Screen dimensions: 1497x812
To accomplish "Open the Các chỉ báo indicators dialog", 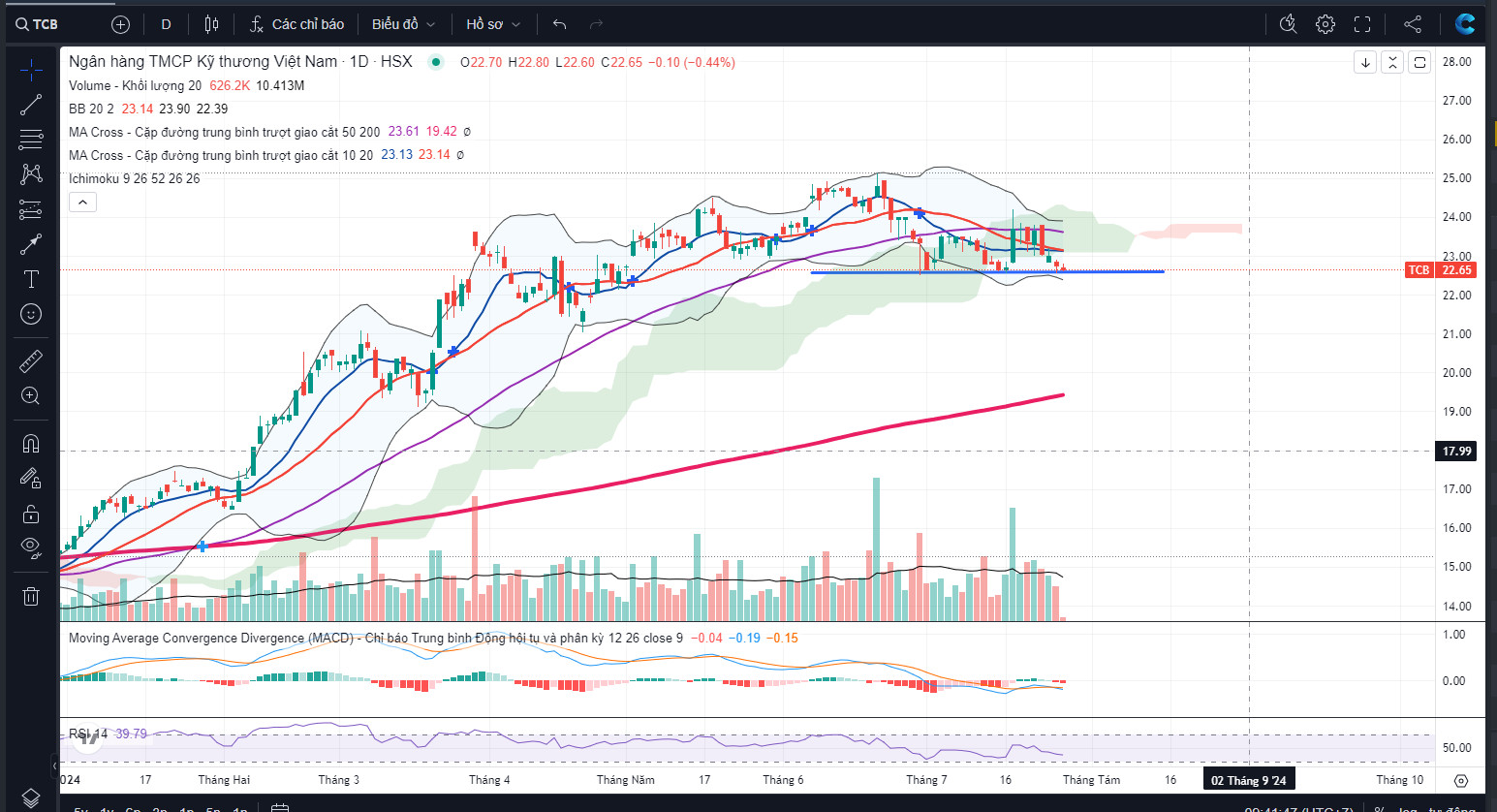I will 296,24.
